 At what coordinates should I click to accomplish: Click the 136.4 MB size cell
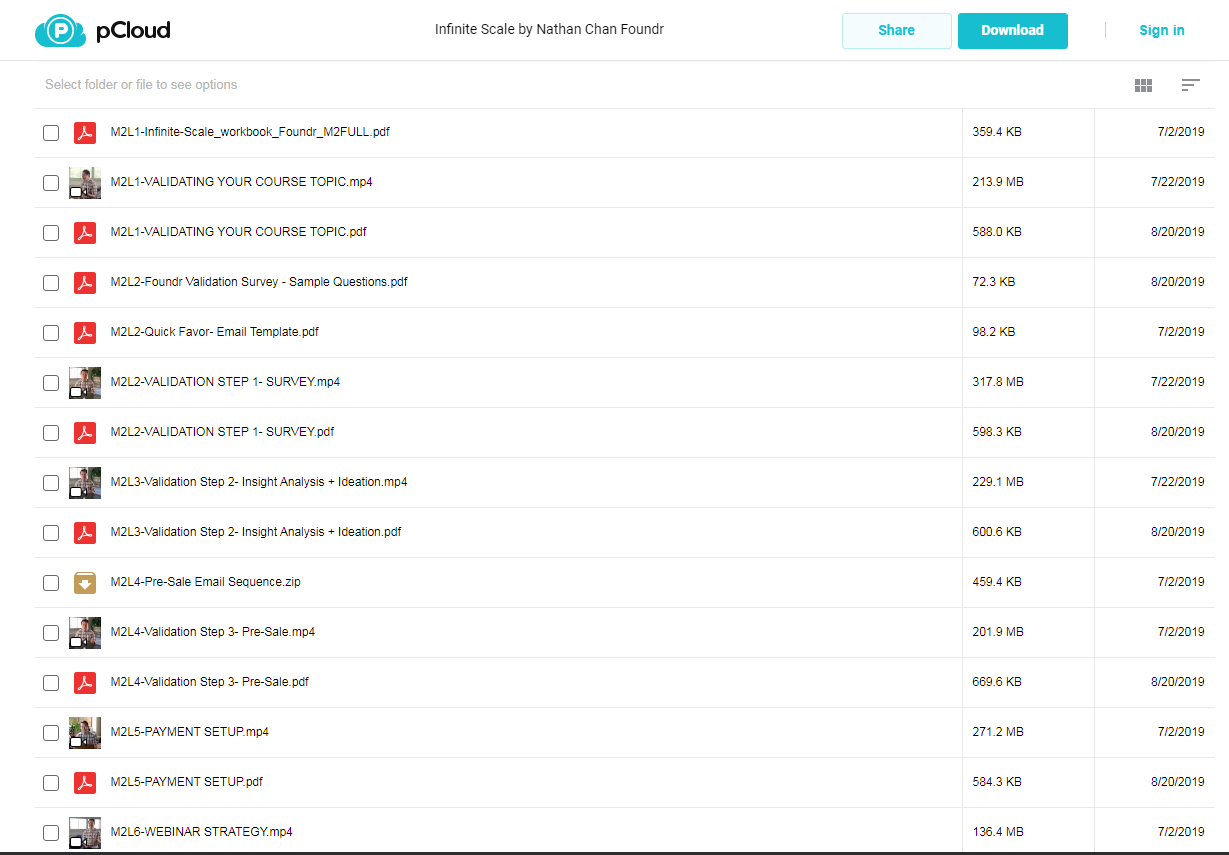[x=998, y=832]
